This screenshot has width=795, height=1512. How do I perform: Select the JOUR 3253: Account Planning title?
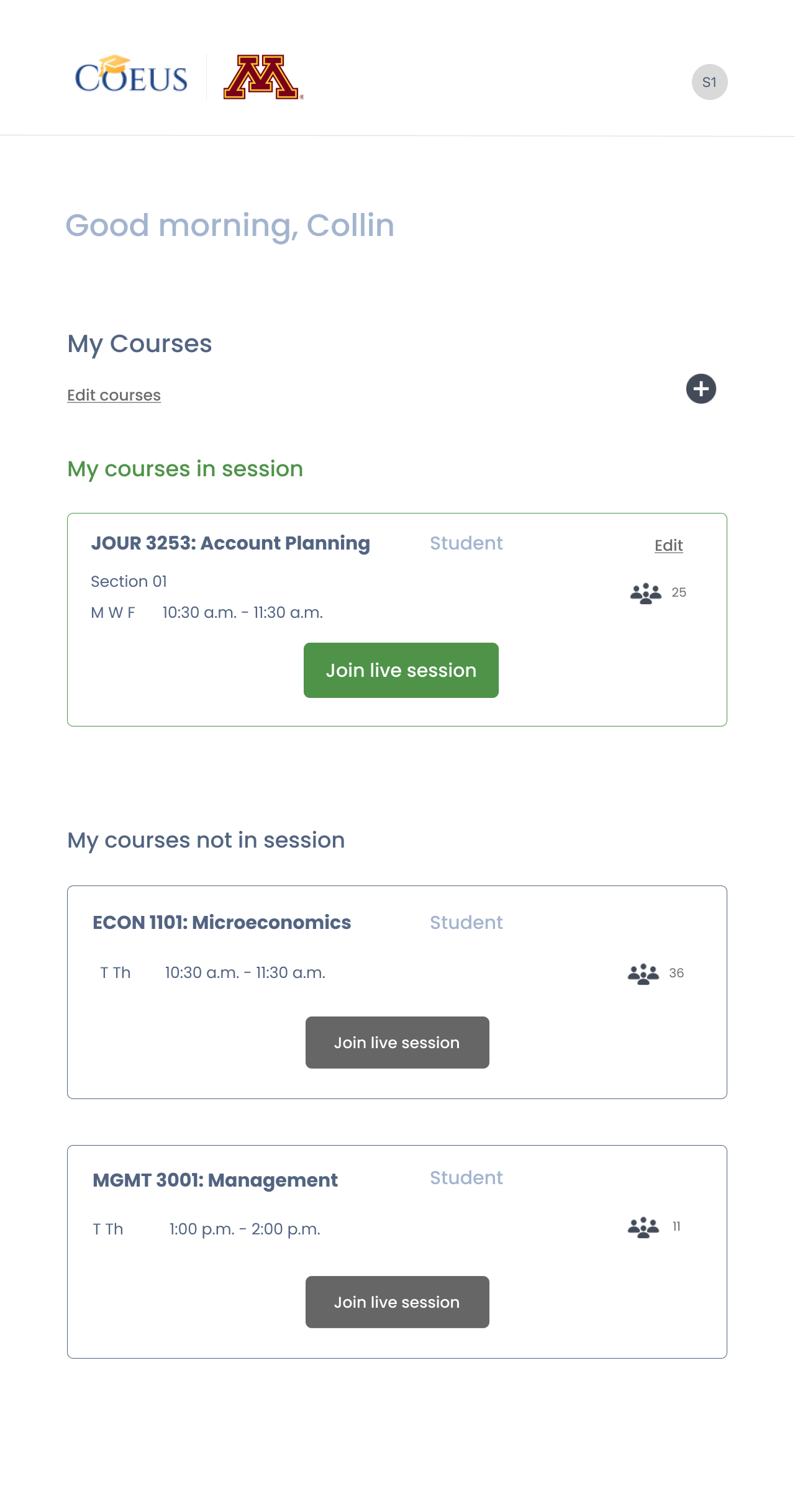(230, 543)
